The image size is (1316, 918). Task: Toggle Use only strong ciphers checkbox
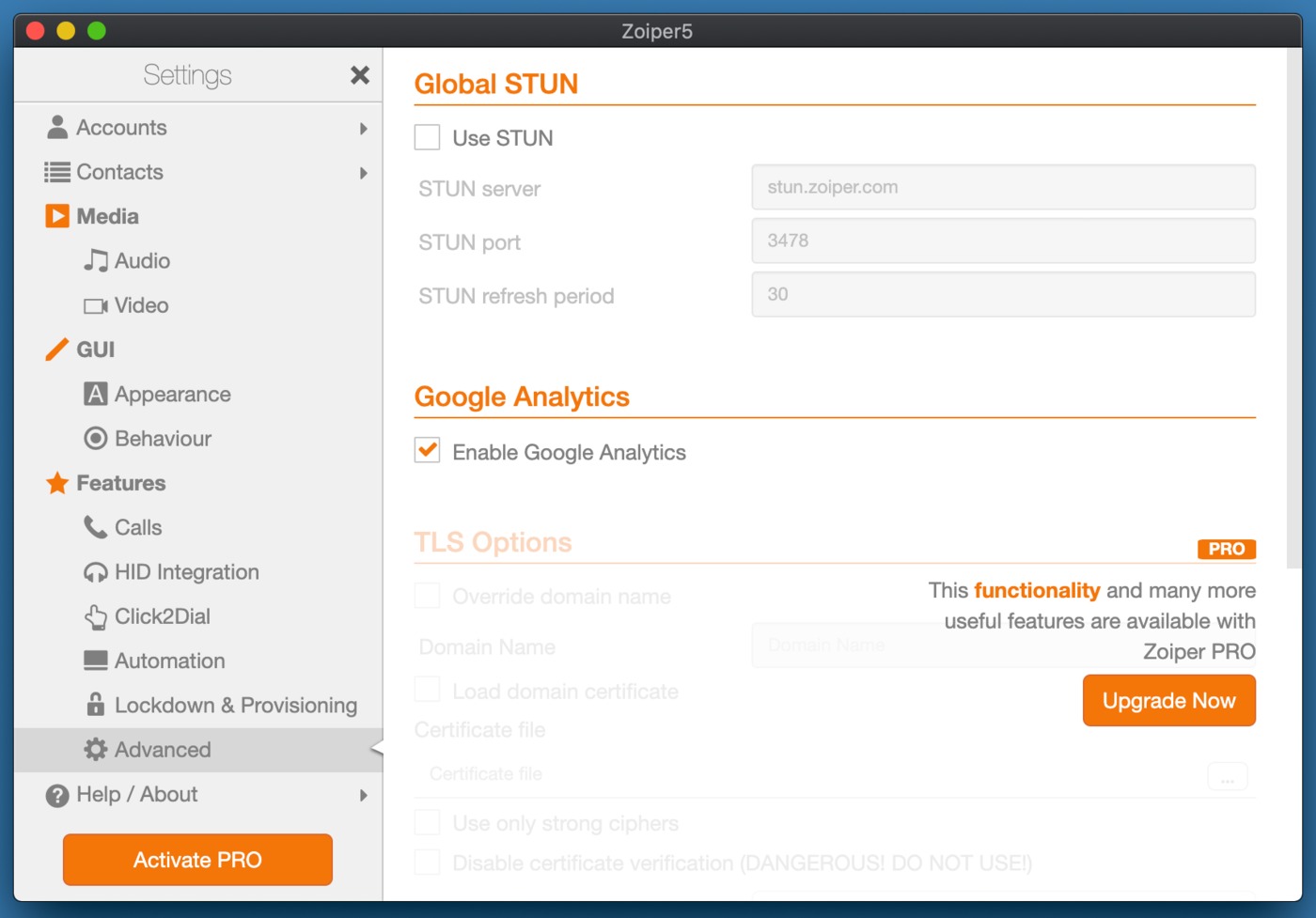pyautogui.click(x=428, y=822)
